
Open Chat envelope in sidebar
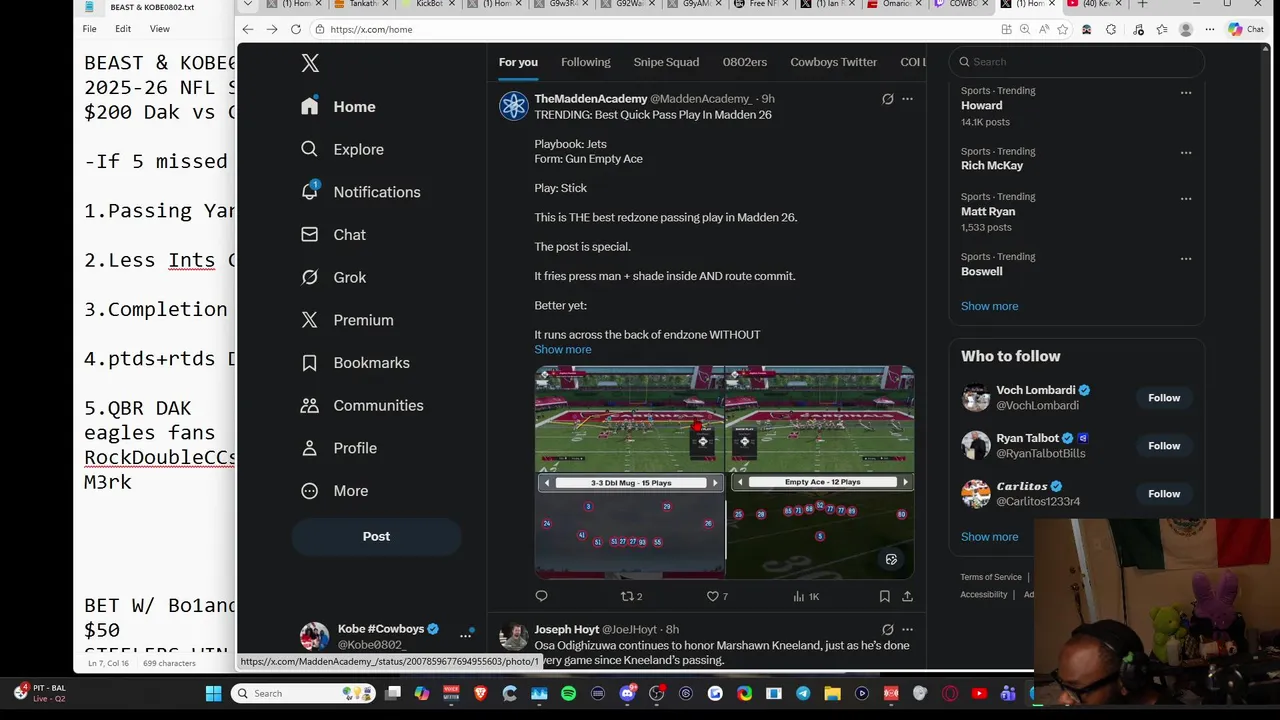pyautogui.click(x=310, y=234)
